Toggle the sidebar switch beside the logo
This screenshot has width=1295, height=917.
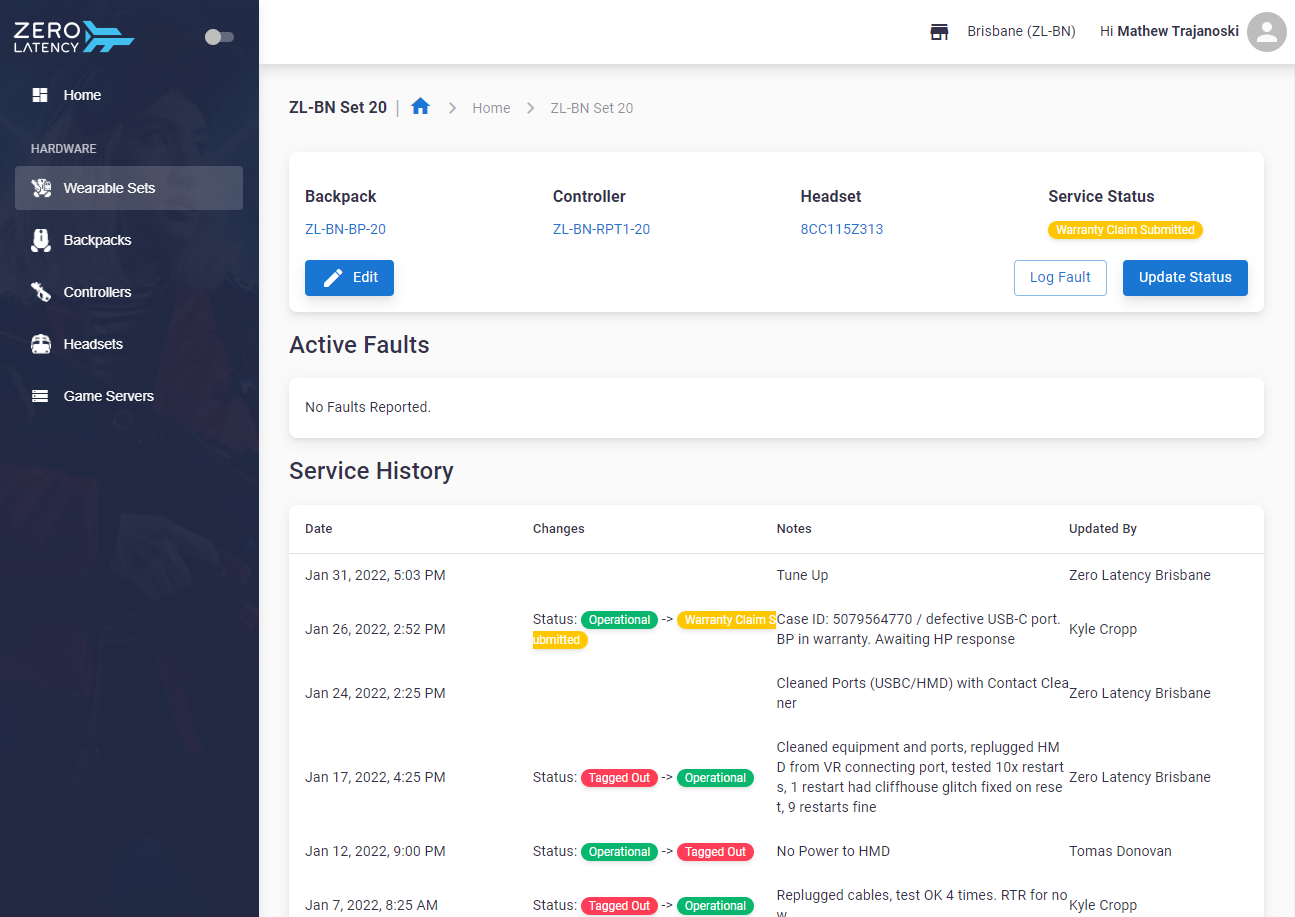(x=219, y=37)
